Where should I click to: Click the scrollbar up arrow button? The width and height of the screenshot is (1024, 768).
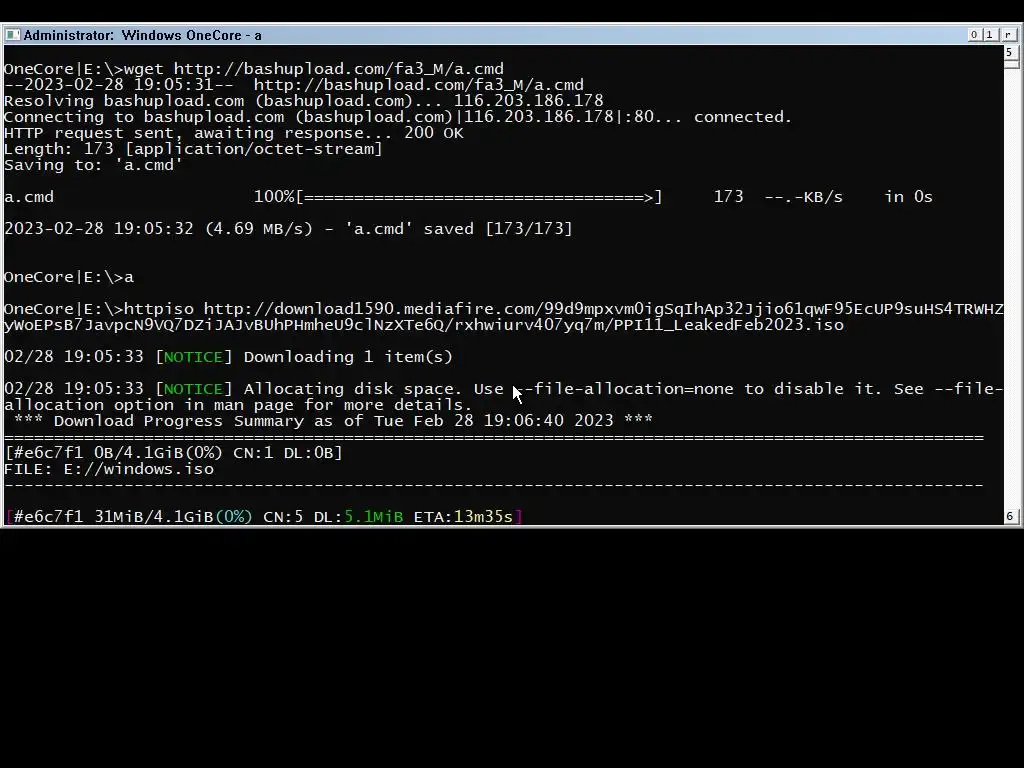pyautogui.click(x=1010, y=52)
